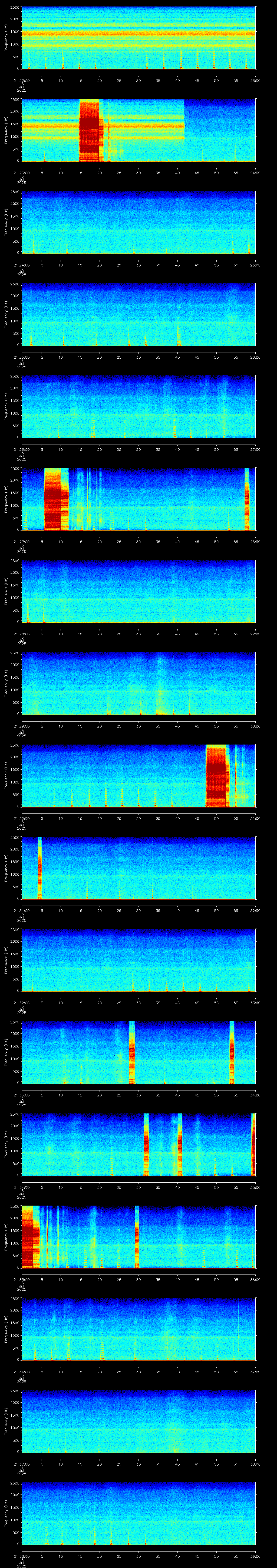Click the 21:25:00 time axis label
The image size is (277, 1568).
point(21,357)
